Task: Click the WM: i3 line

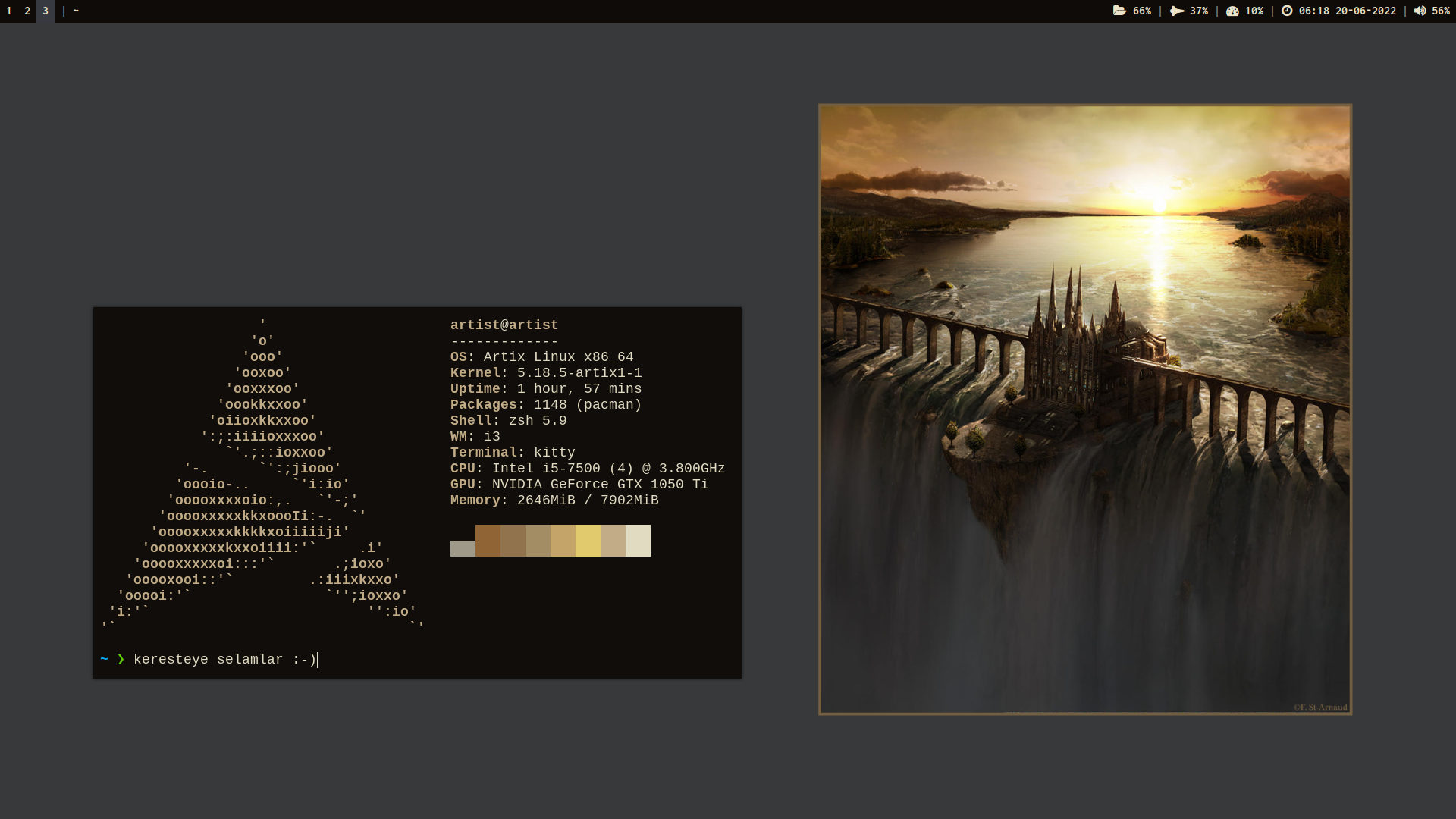Action: tap(475, 436)
